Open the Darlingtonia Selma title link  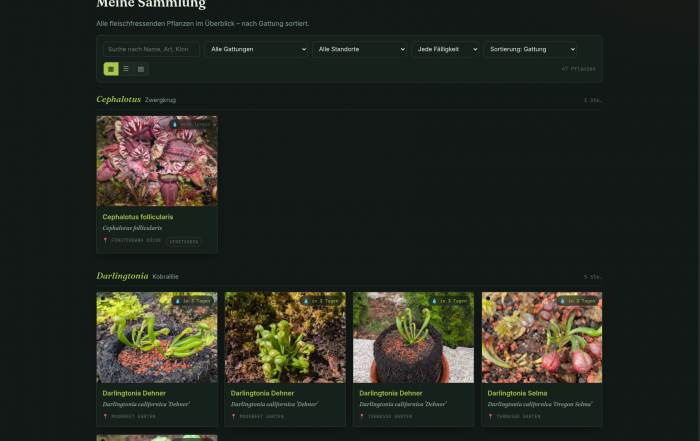click(x=517, y=393)
